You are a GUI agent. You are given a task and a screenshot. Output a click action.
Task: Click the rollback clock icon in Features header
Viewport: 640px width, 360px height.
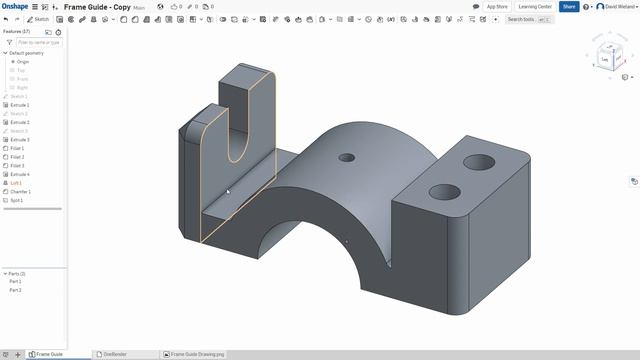coord(58,32)
